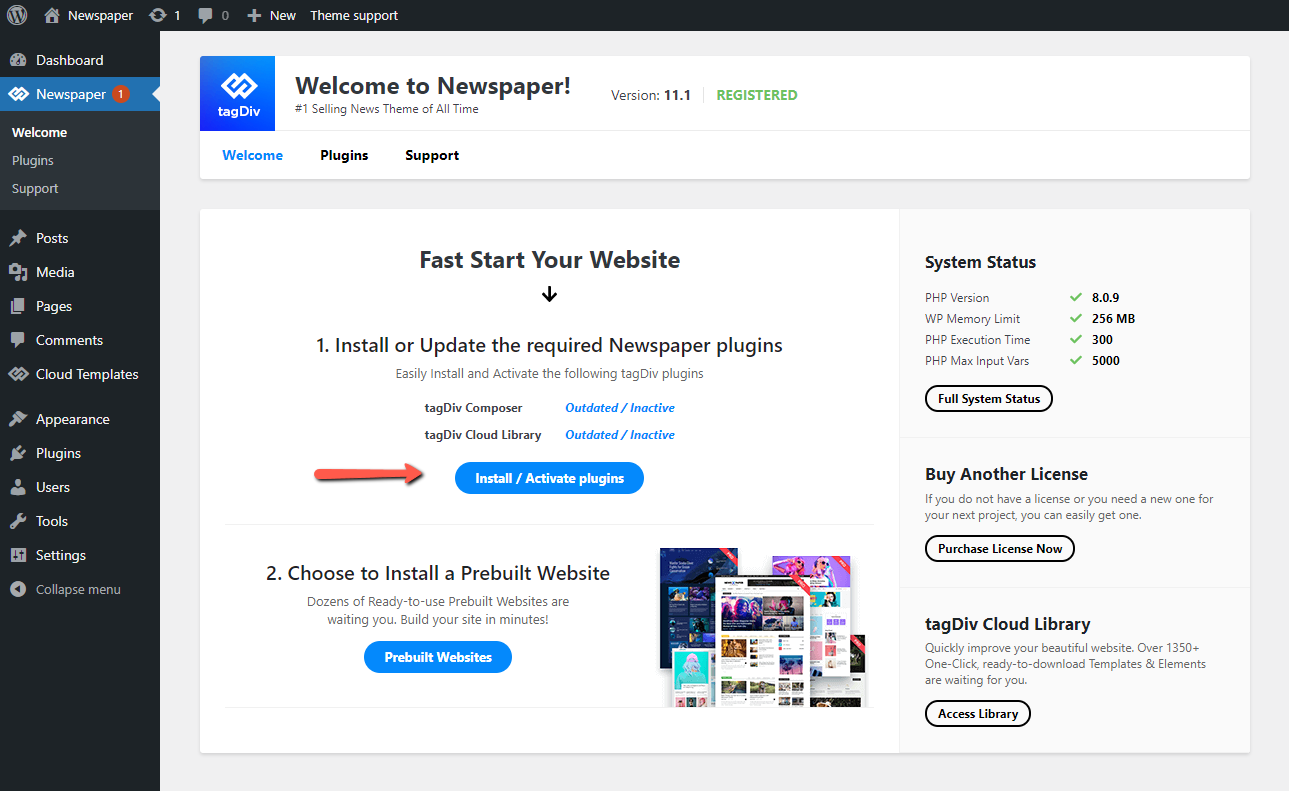Open Cloud Templates in the sidebar
This screenshot has height=791, width=1289.
87,374
